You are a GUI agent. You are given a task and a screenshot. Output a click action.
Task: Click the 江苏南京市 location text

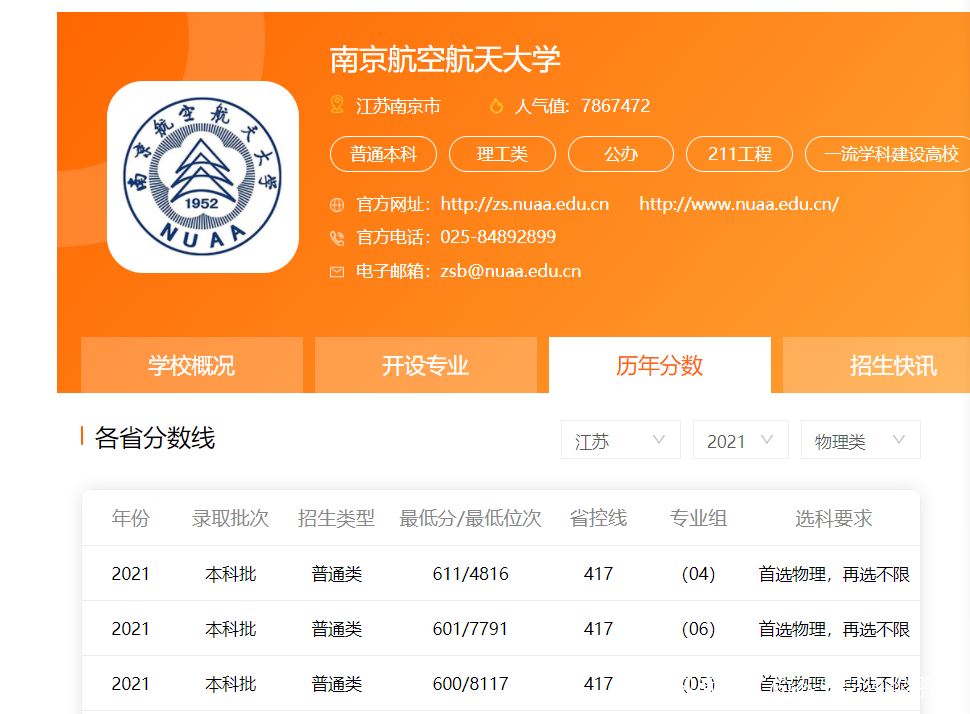click(398, 106)
